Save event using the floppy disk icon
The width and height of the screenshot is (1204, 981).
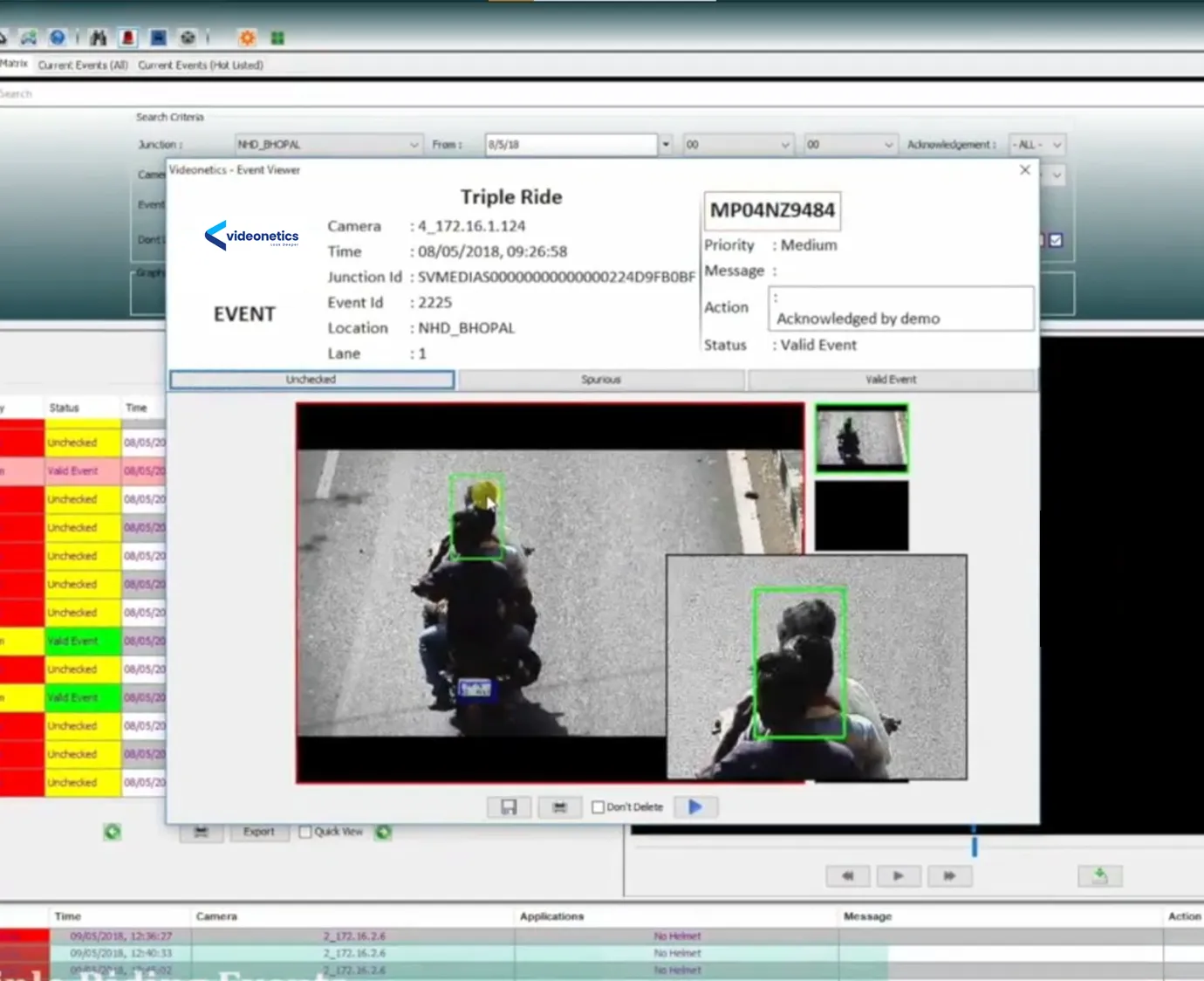click(509, 807)
